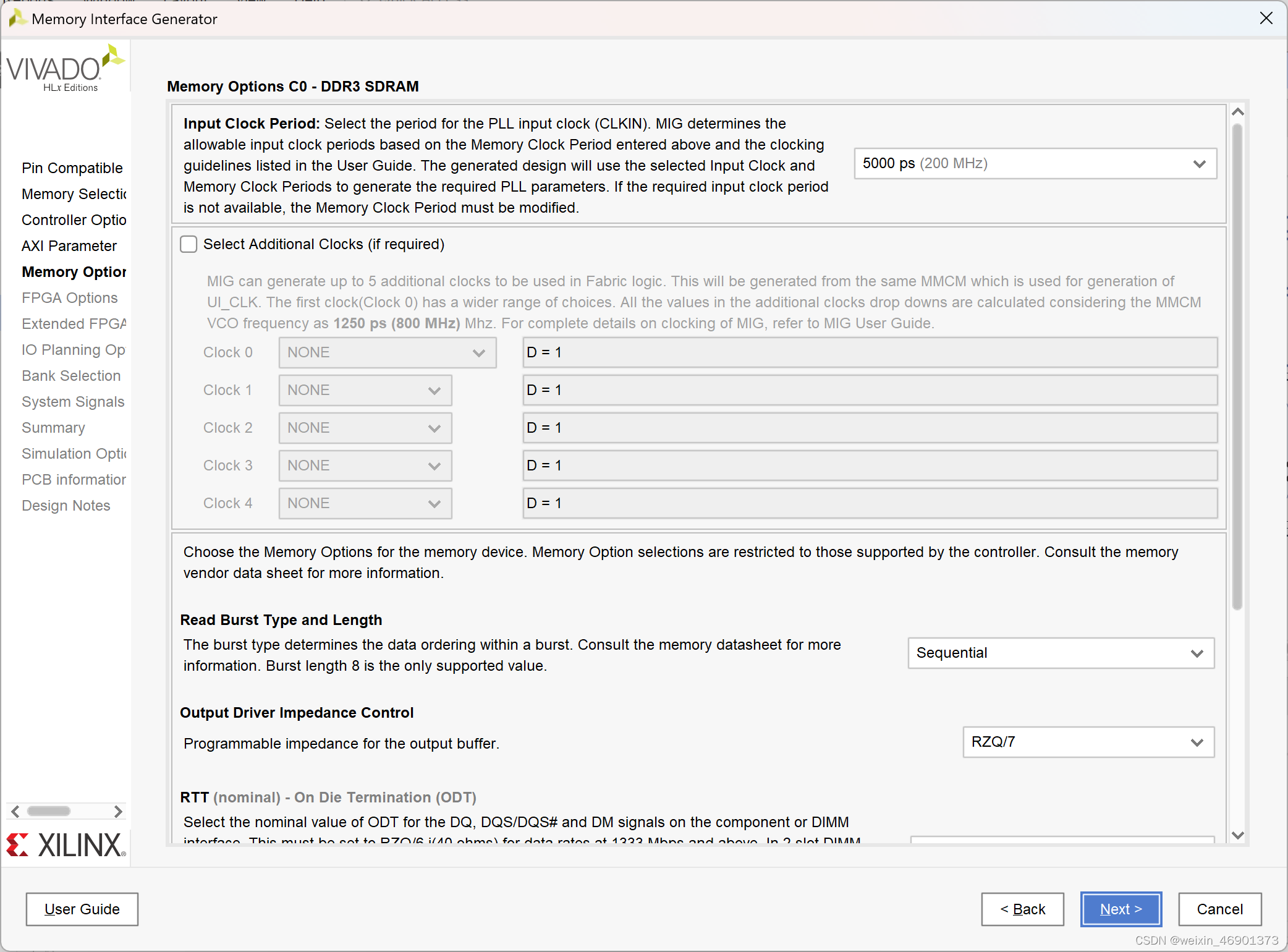This screenshot has width=1288, height=952.
Task: Select AXI Parameter step in sidebar
Action: coord(69,246)
